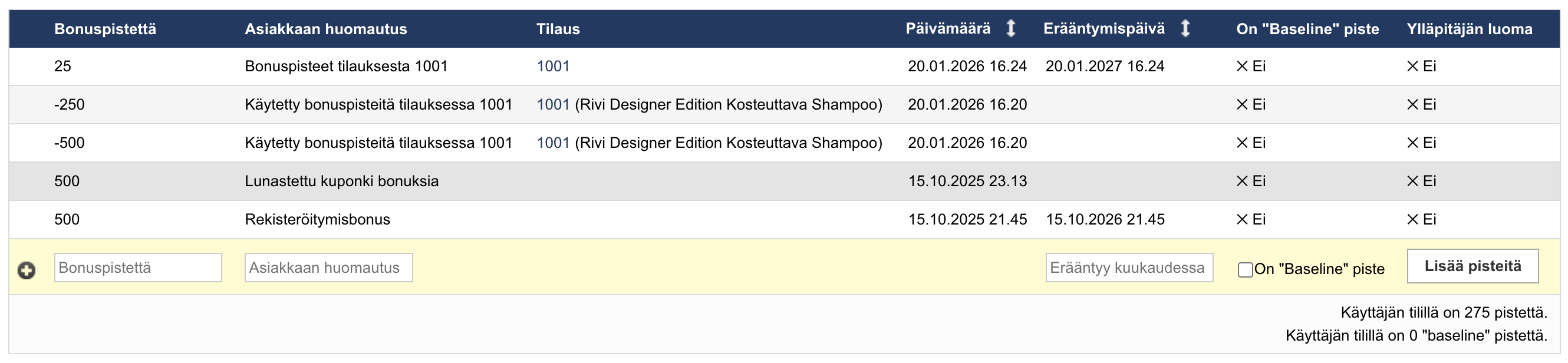Click the Lisää pisteitä button
This screenshot has height=363, width=1568.
click(1473, 266)
